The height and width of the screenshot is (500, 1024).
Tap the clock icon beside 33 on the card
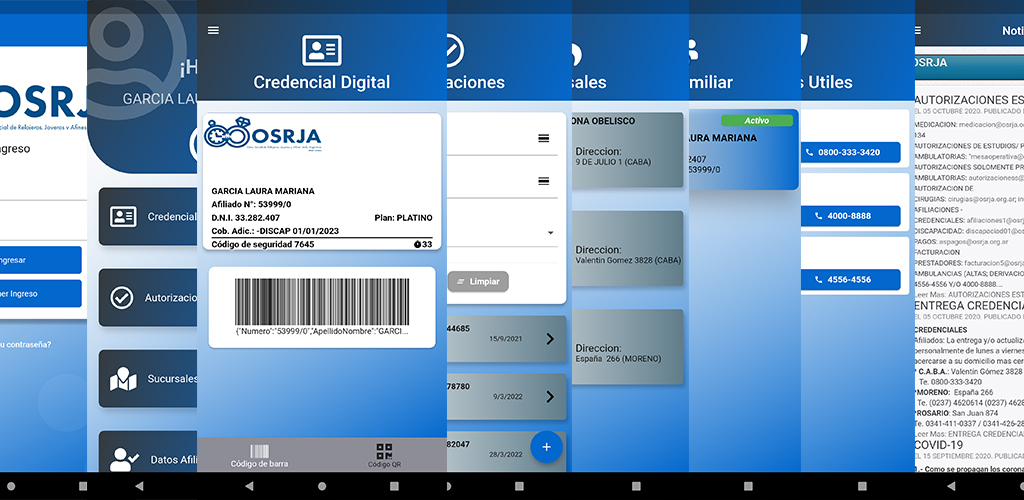417,244
